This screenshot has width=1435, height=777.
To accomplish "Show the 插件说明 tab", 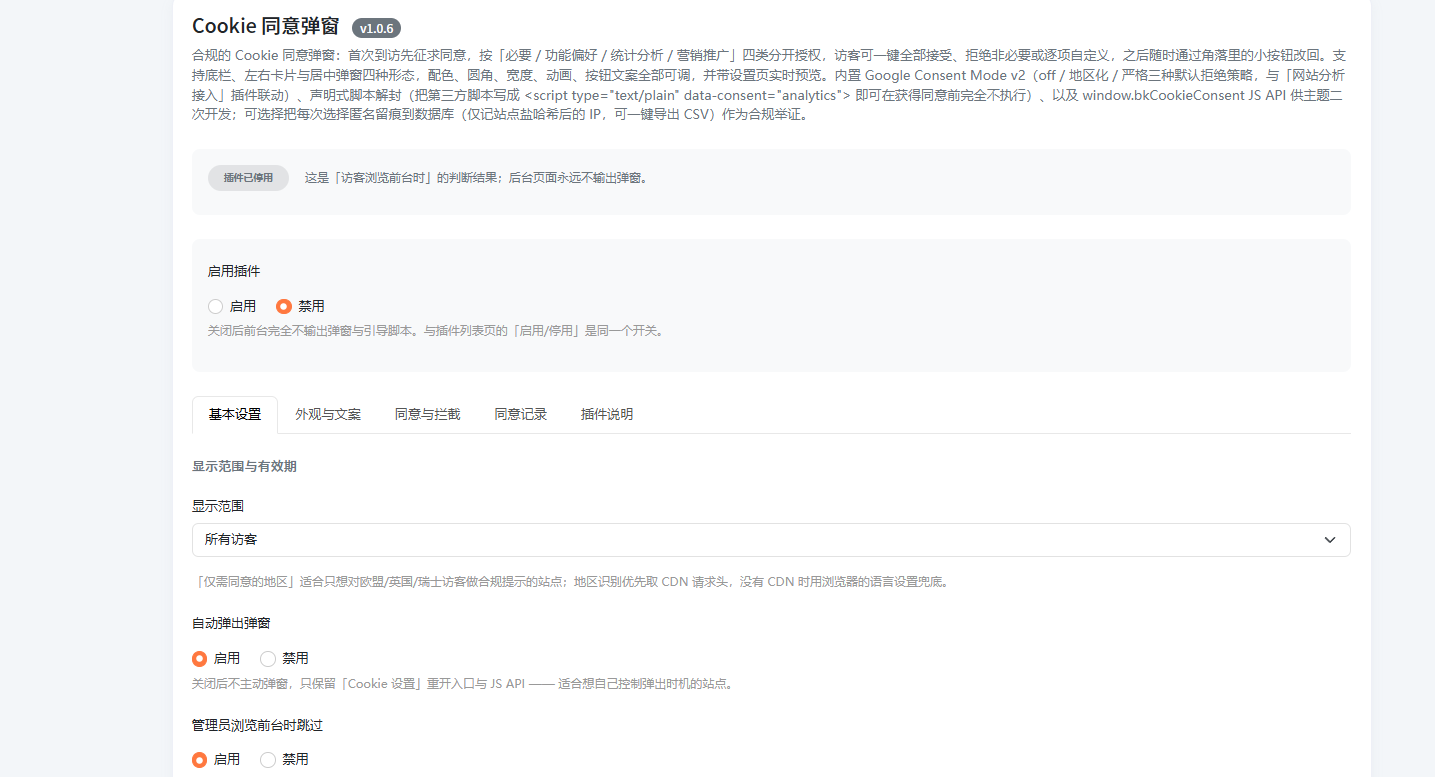I will [607, 414].
